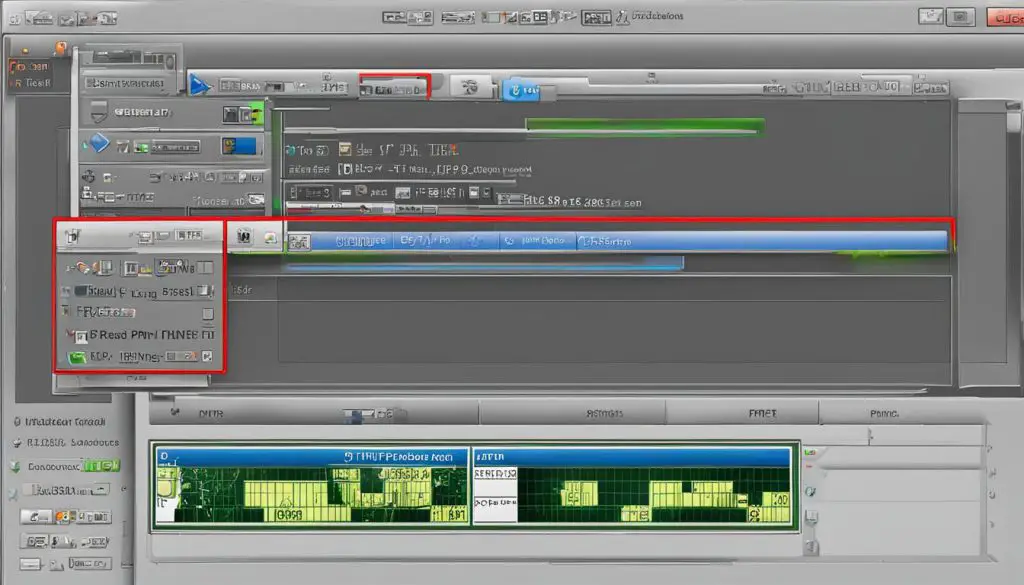Select the first green waveform clip with blue header
The width and height of the screenshot is (1024, 585).
(312, 486)
